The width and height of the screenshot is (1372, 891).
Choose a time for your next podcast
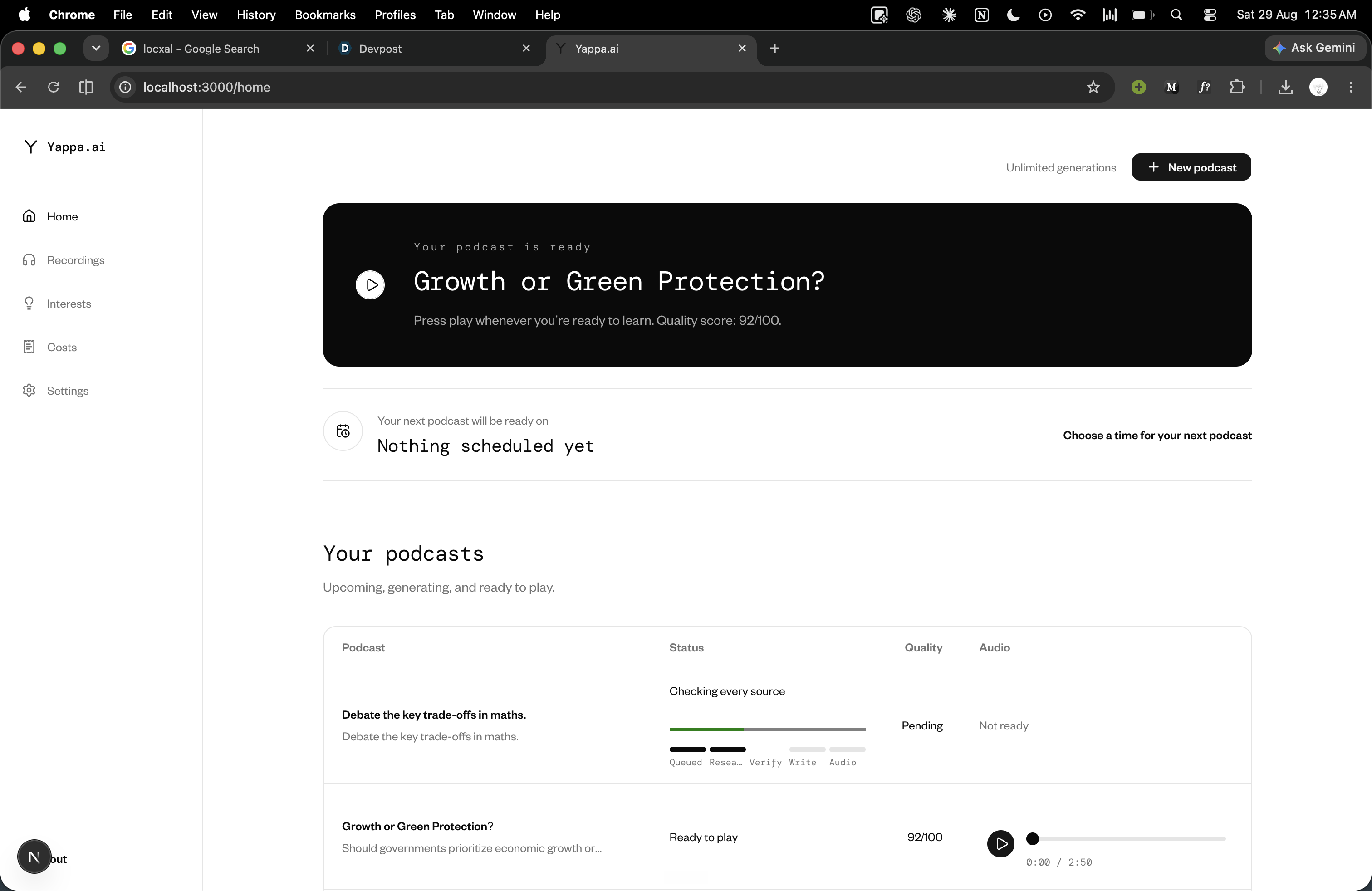1157,435
